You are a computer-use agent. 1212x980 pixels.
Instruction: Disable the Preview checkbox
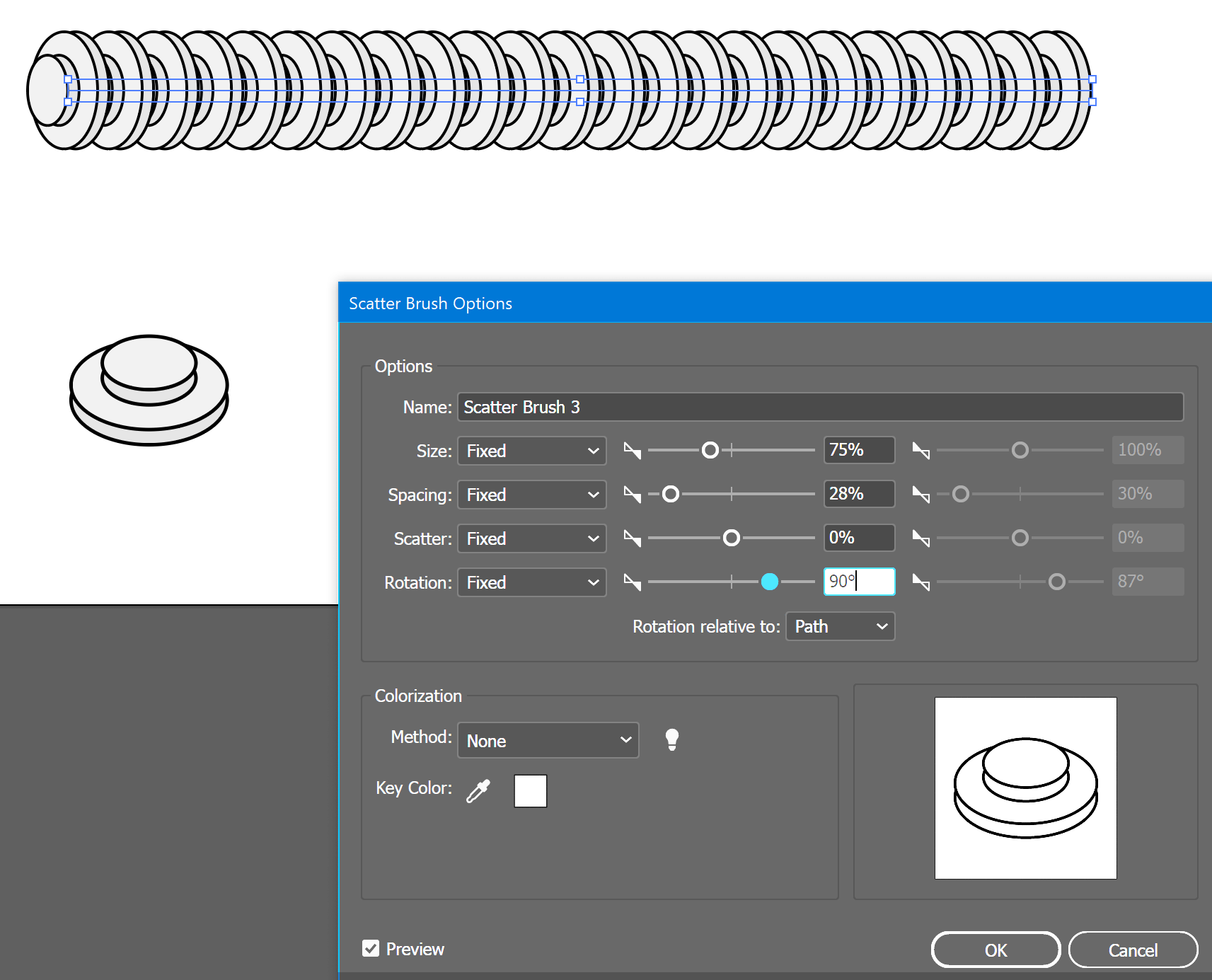[x=371, y=948]
